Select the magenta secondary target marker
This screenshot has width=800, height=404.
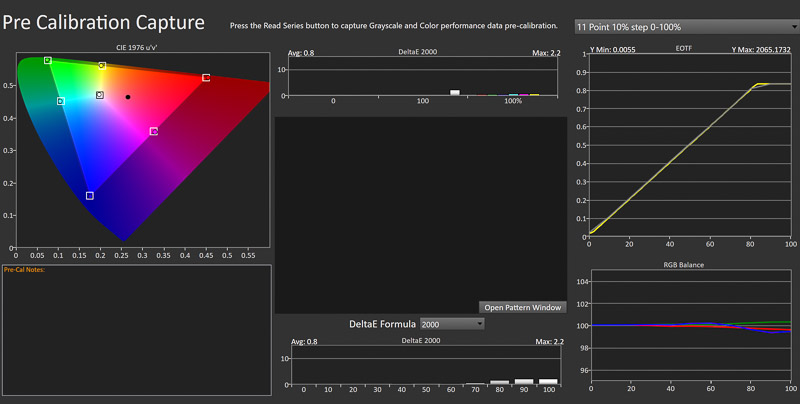click(153, 131)
